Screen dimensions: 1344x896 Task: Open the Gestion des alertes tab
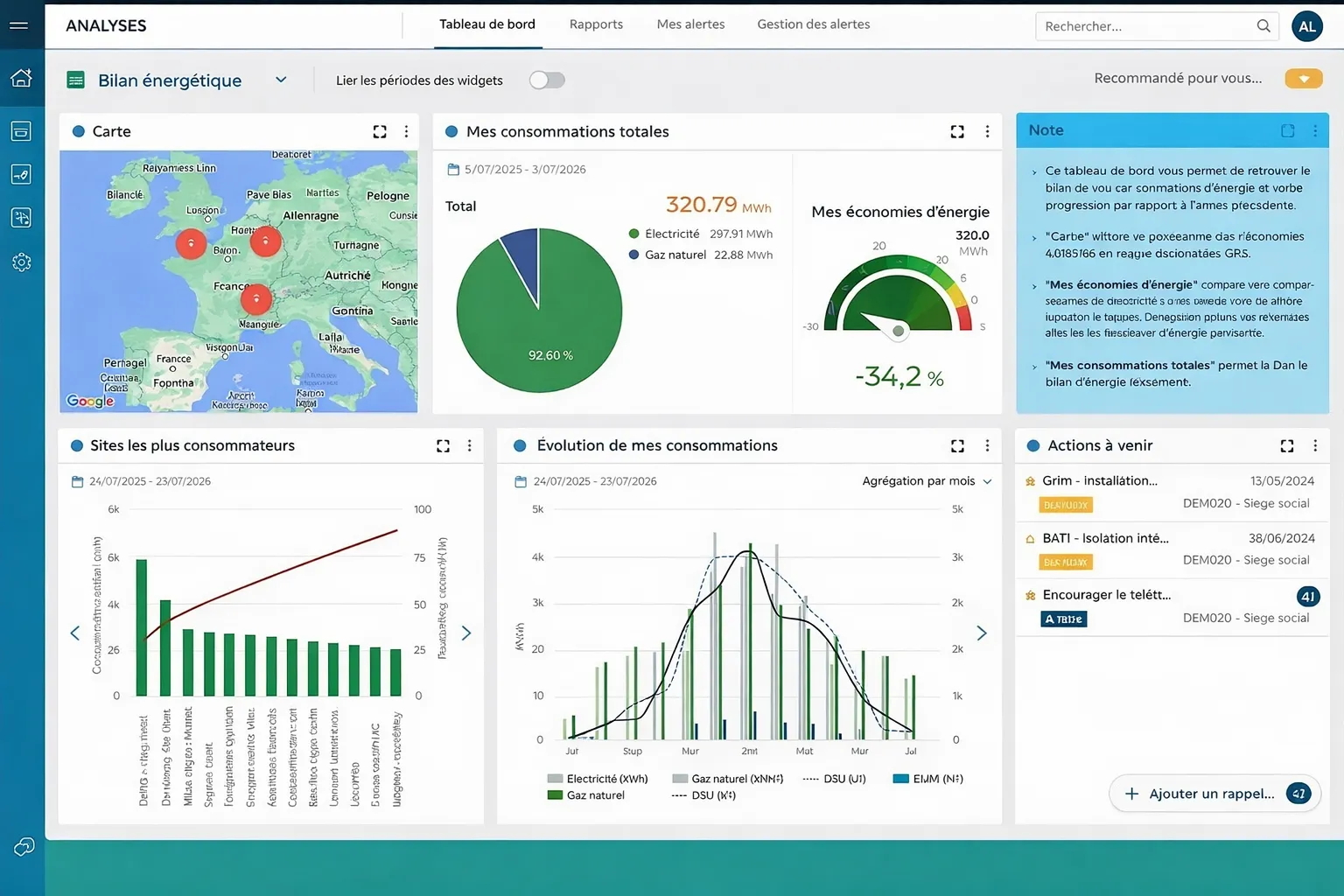(813, 24)
